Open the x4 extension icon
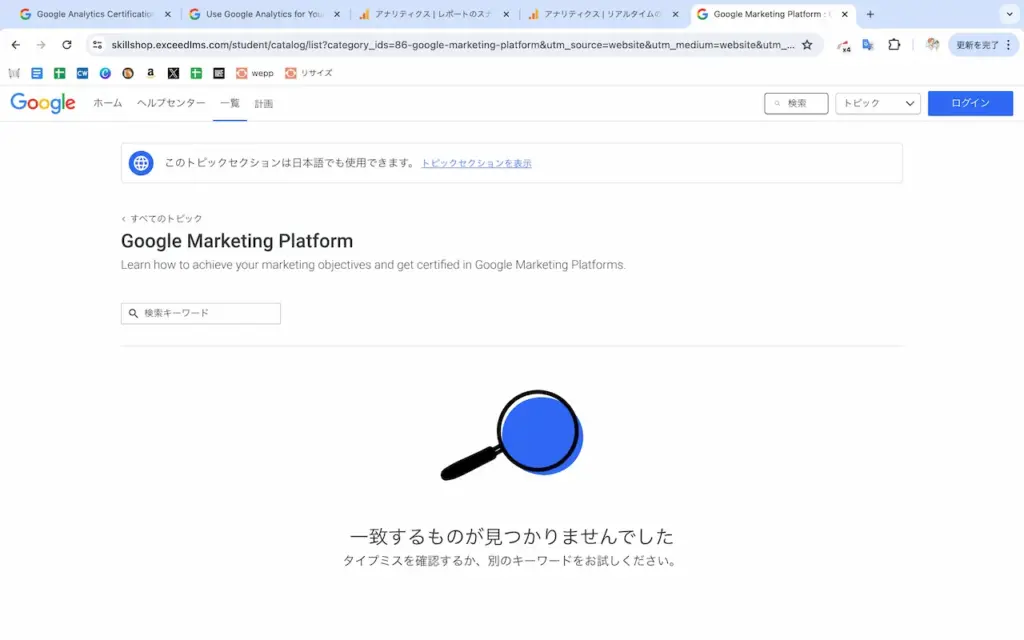Screen dimensions: 1024x640 point(843,46)
